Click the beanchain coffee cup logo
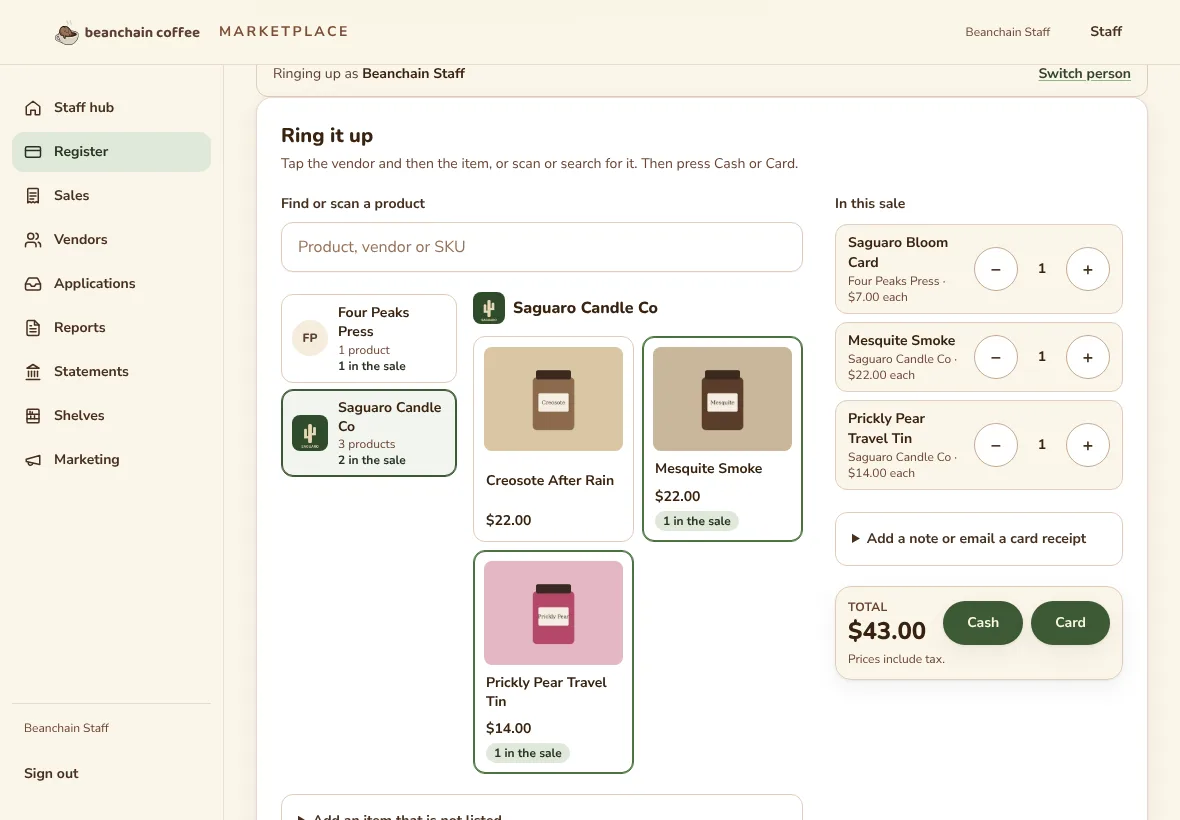 [66, 32]
